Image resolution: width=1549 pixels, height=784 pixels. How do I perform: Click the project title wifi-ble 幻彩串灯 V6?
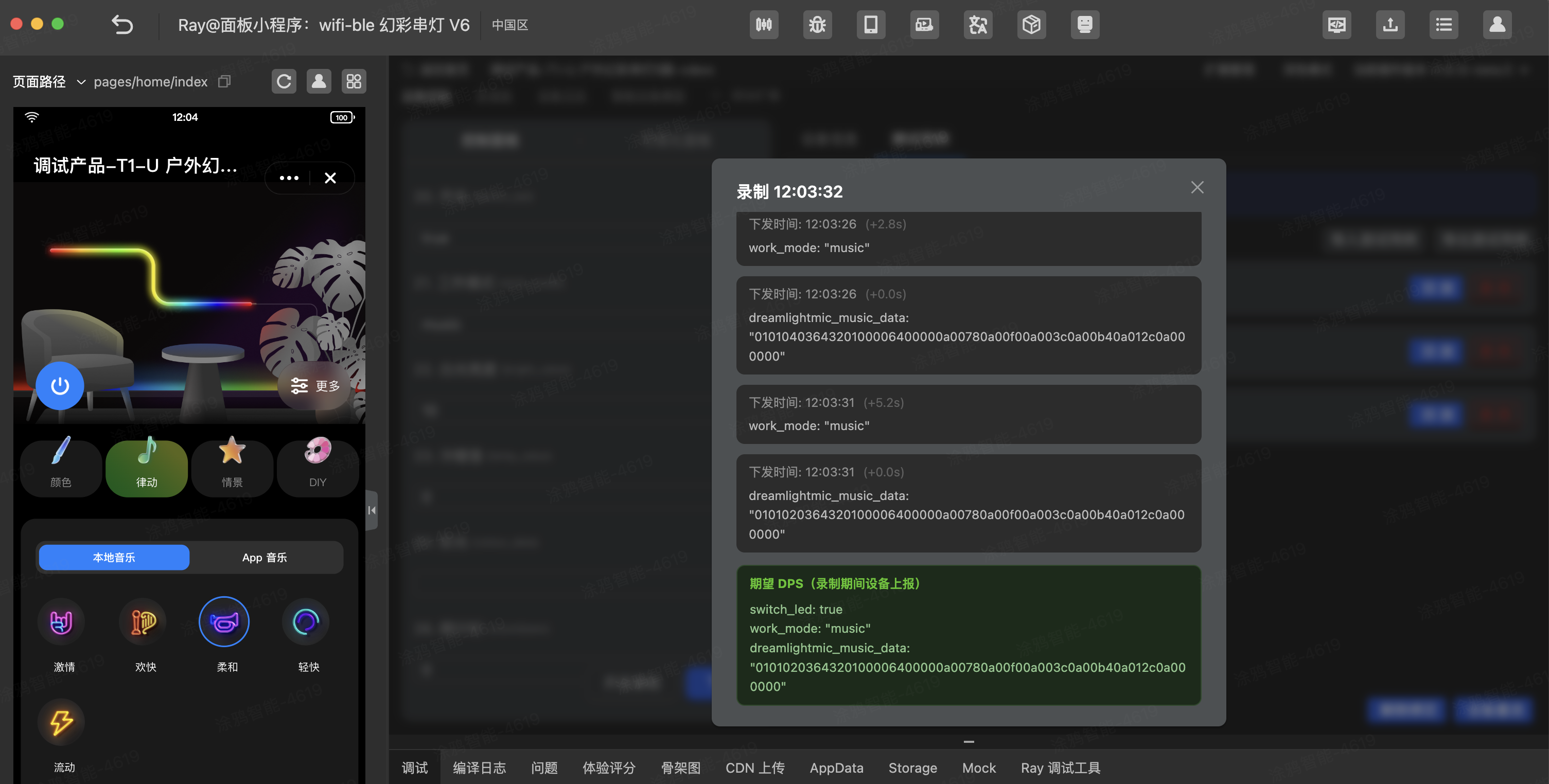(x=394, y=25)
